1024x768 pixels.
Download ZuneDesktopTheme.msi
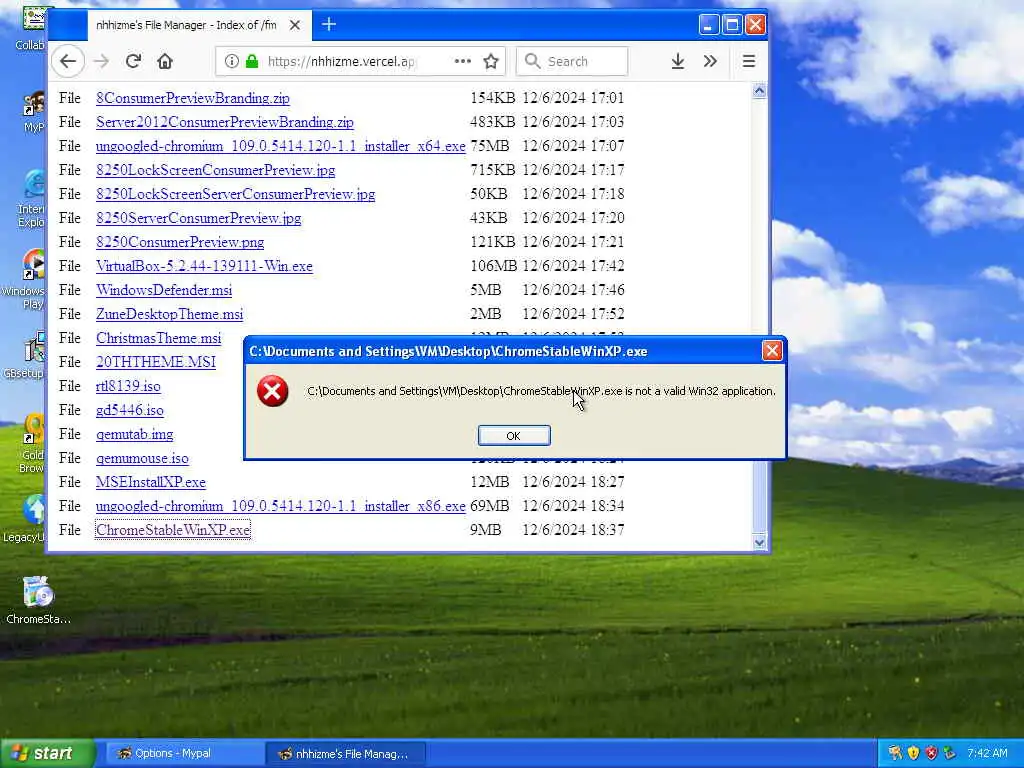coord(170,314)
